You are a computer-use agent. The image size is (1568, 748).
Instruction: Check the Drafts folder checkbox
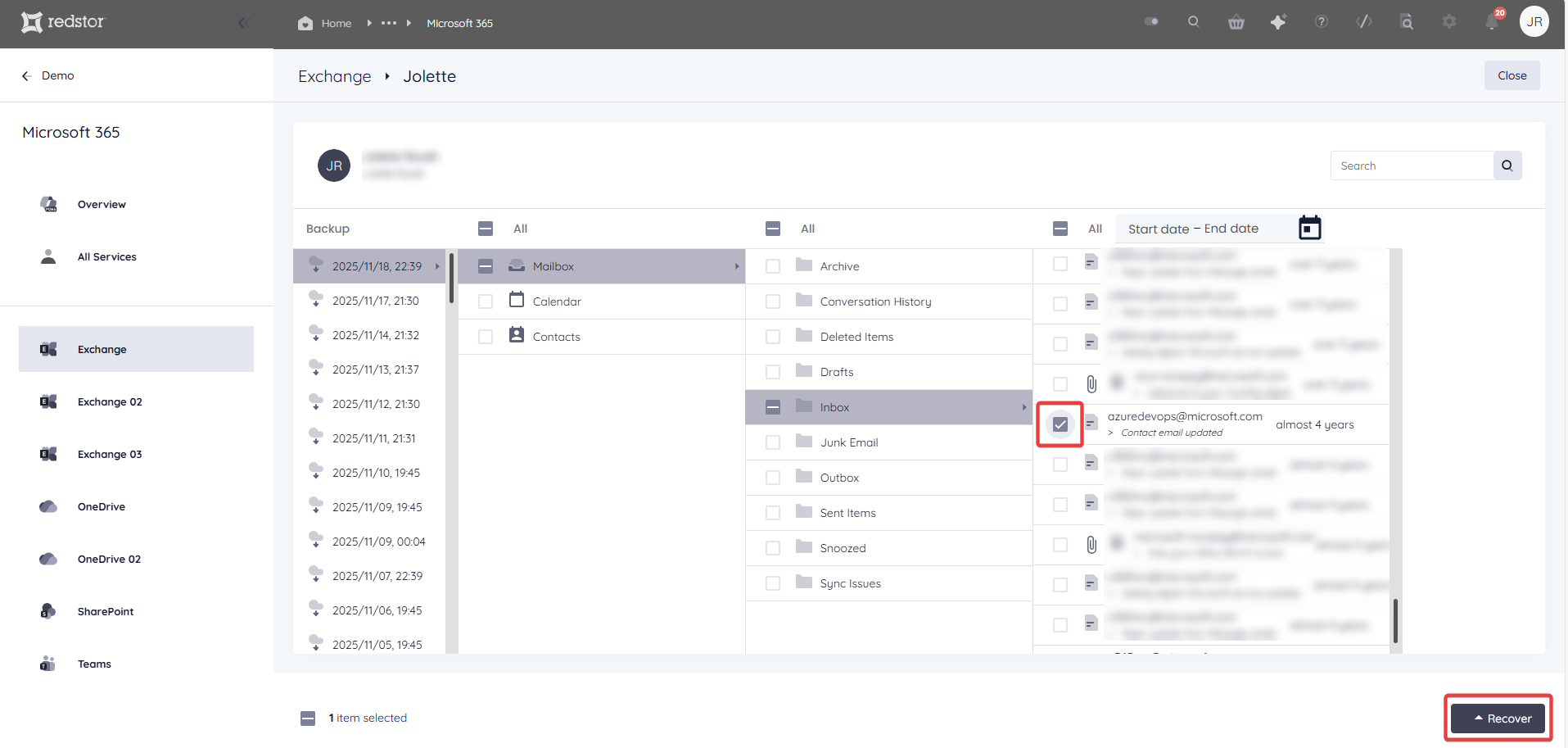pyautogui.click(x=773, y=372)
